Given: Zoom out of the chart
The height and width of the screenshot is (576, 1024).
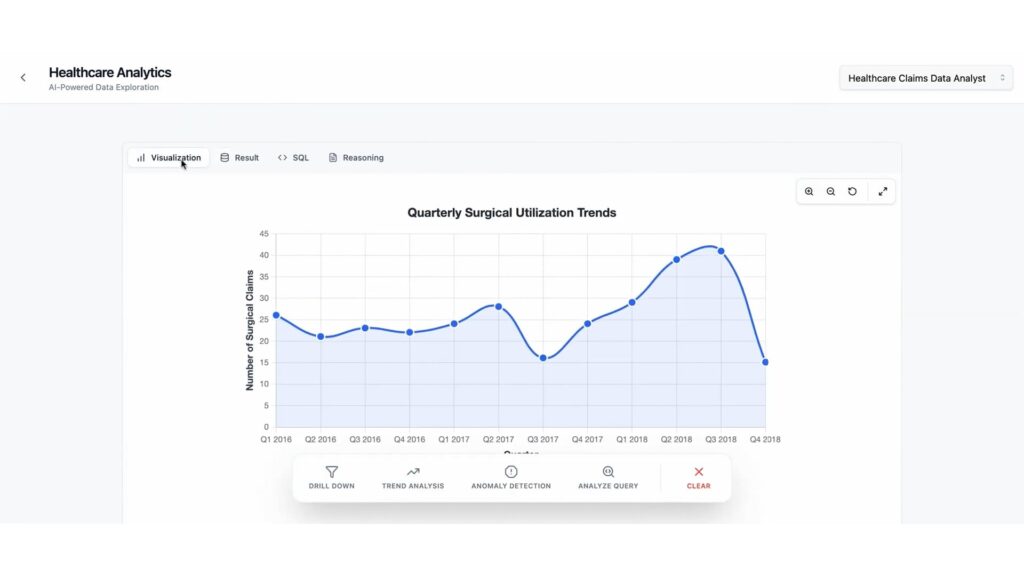Looking at the screenshot, I should [831, 191].
